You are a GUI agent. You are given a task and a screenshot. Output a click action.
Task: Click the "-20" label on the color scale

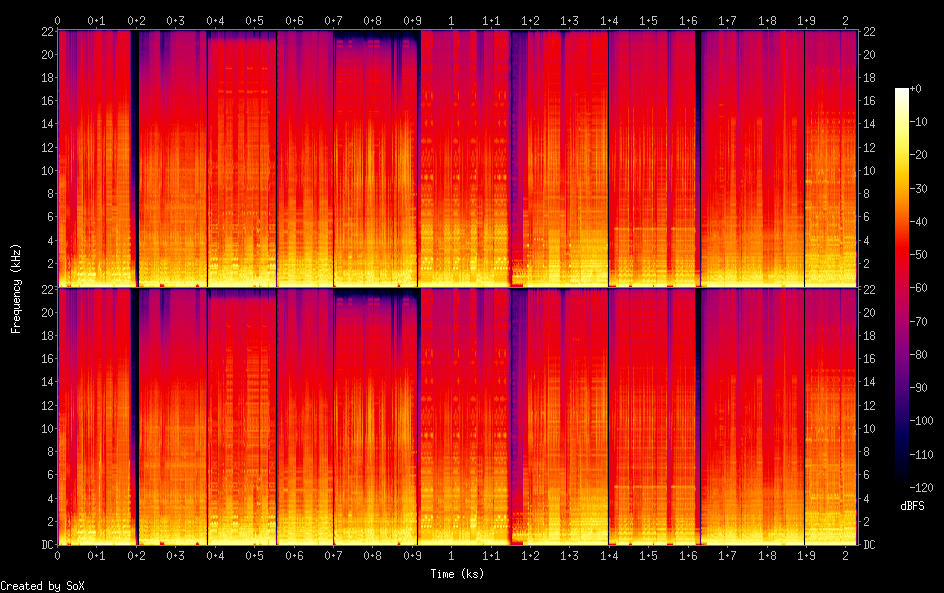(x=918, y=155)
